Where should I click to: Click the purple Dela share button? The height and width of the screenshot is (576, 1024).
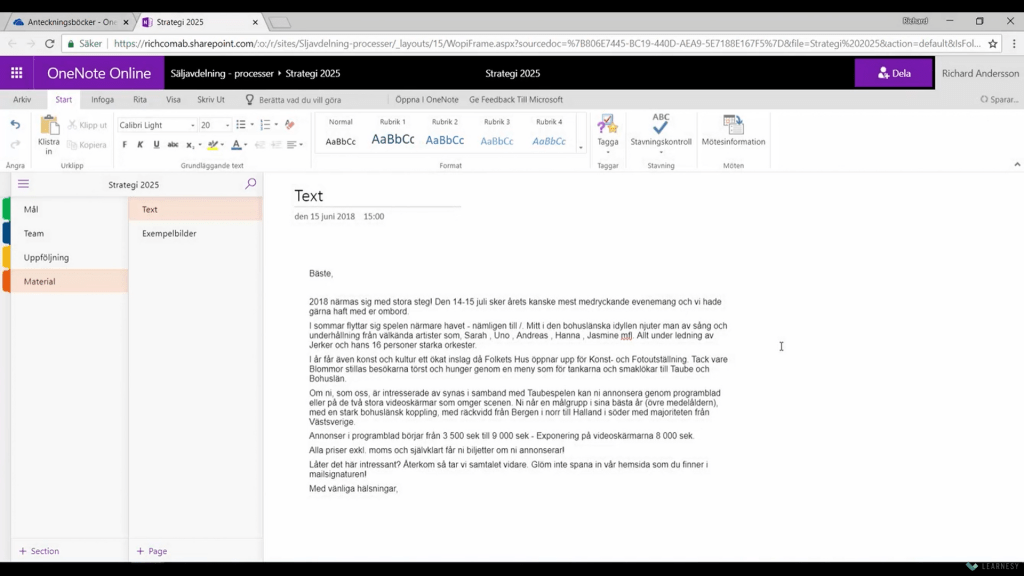point(893,73)
